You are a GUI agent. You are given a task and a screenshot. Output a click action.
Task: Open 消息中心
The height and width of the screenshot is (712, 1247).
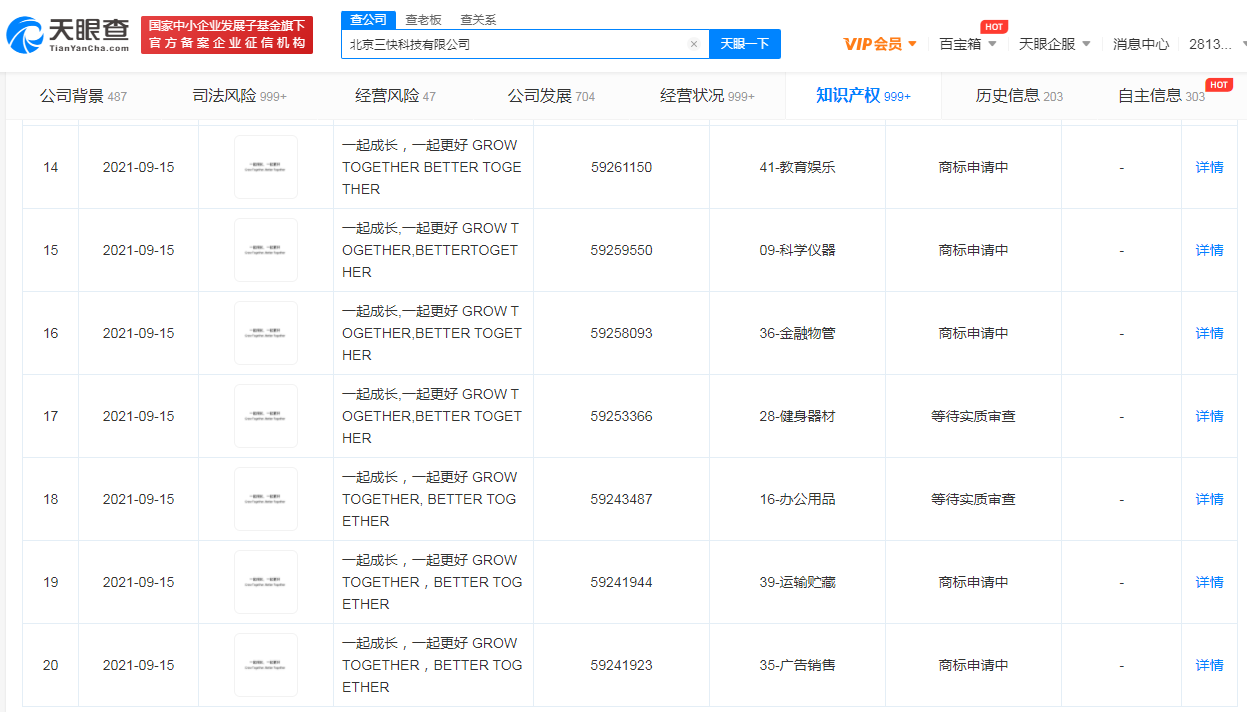click(1141, 44)
